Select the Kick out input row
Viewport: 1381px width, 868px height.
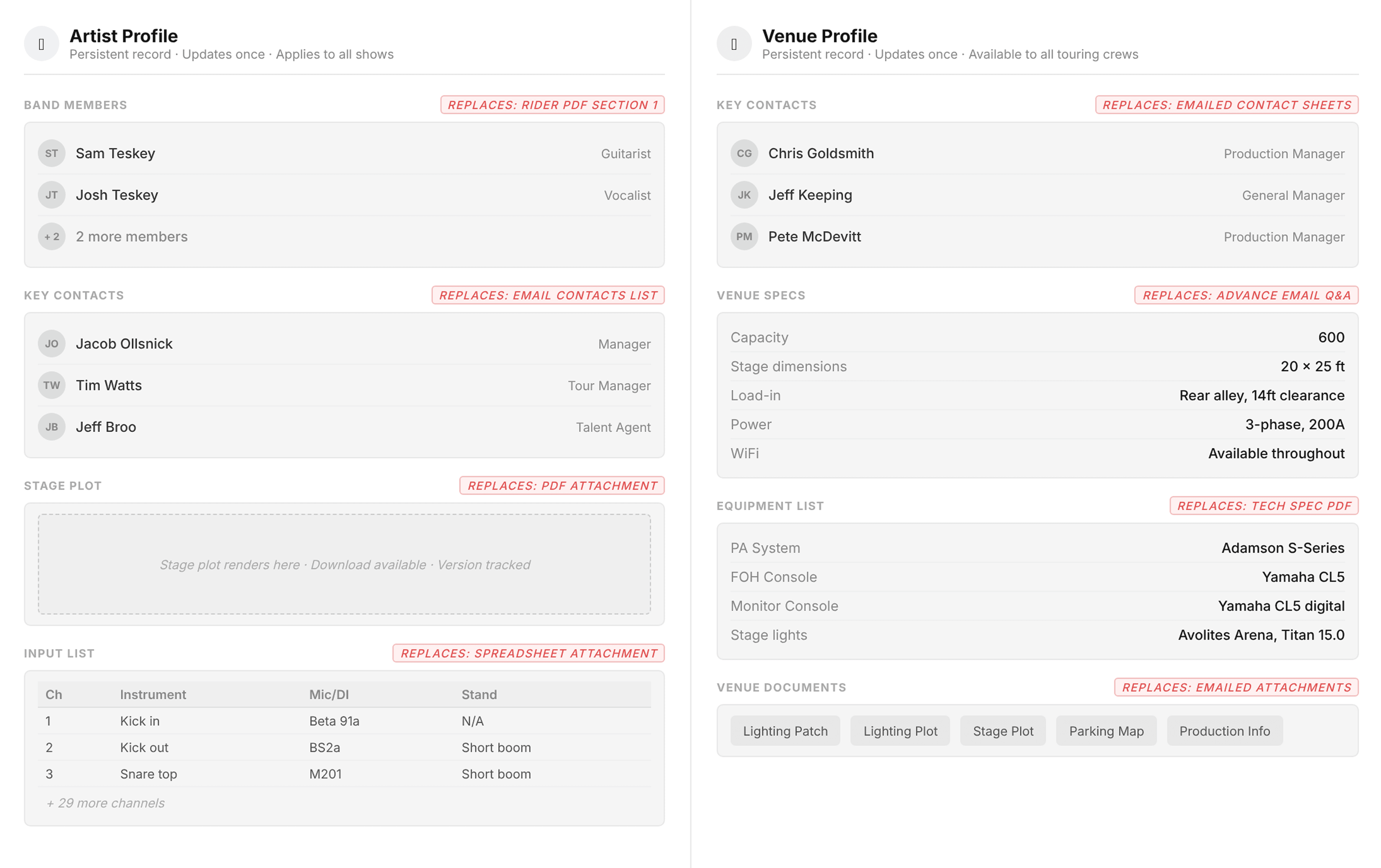[344, 747]
